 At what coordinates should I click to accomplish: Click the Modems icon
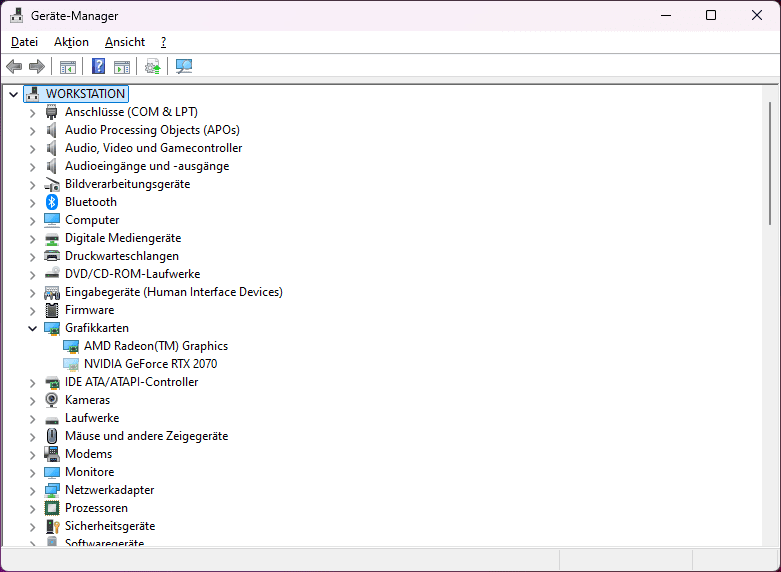[x=52, y=454]
